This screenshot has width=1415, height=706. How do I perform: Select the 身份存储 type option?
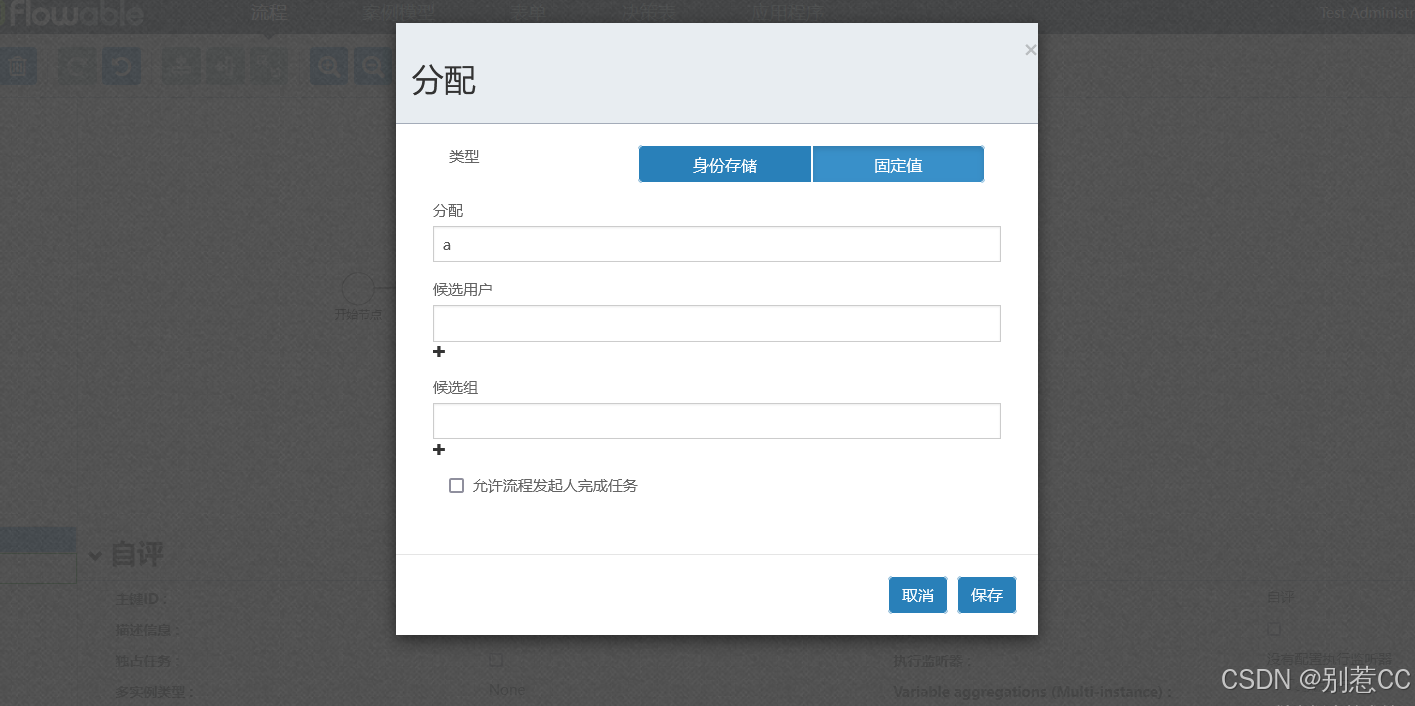(x=724, y=163)
